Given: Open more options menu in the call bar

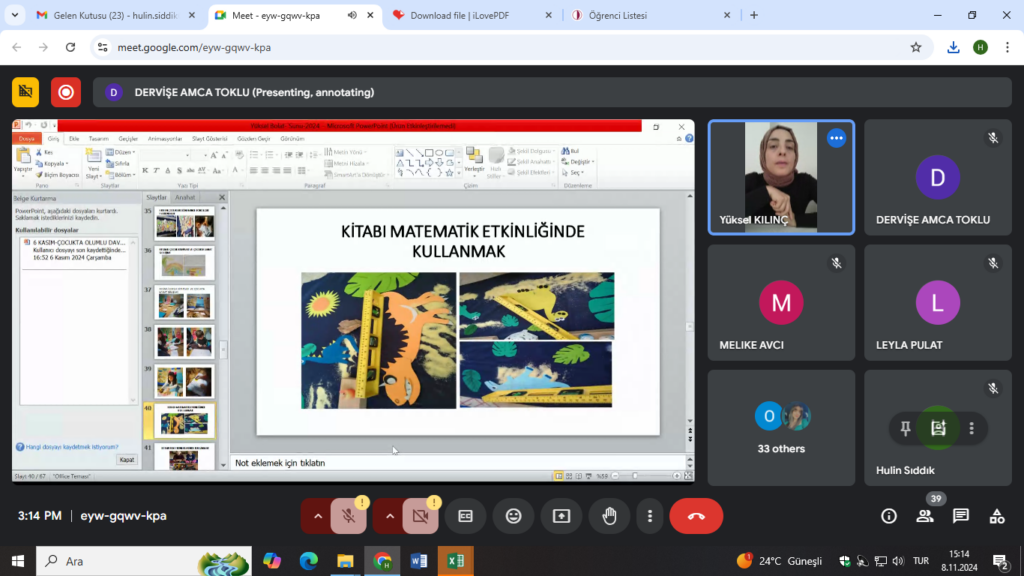Looking at the screenshot, I should (x=650, y=516).
